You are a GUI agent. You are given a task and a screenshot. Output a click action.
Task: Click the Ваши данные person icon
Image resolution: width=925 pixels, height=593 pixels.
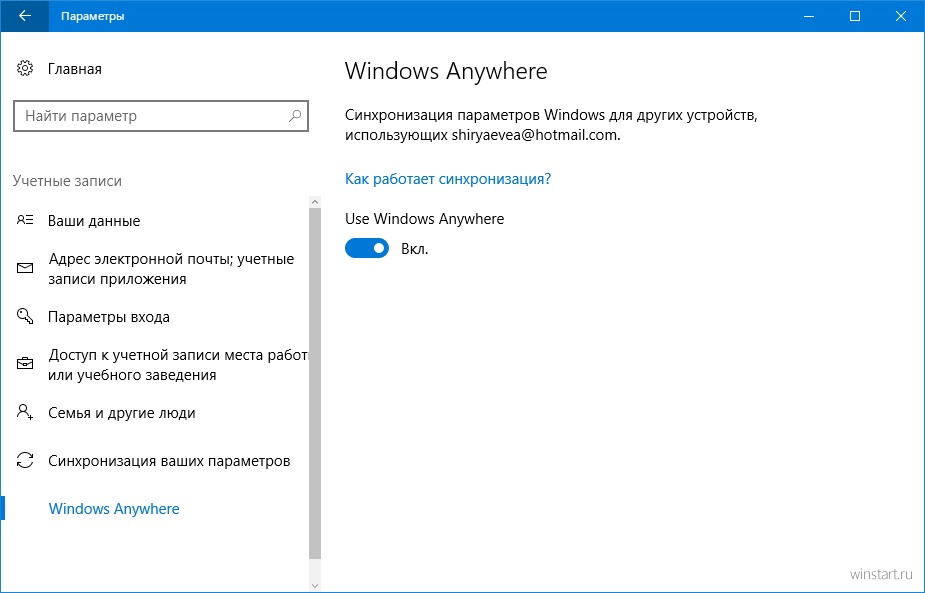coord(25,220)
